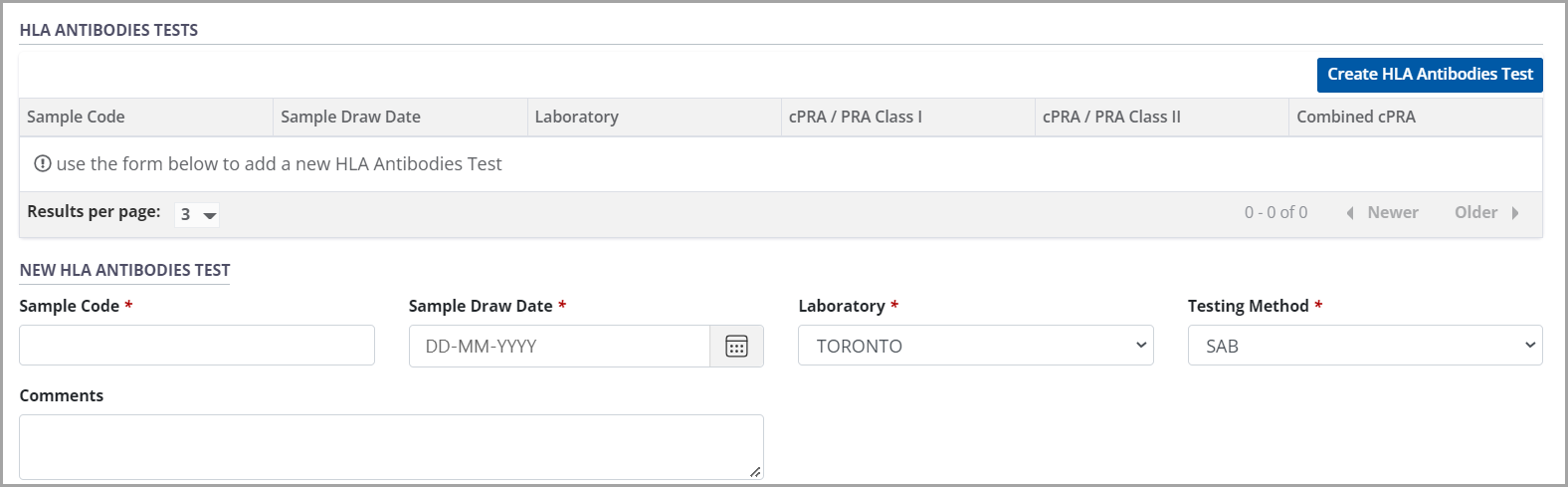The height and width of the screenshot is (487, 1568).
Task: Click the DD-MM-YYYY date input field
Action: tap(559, 347)
